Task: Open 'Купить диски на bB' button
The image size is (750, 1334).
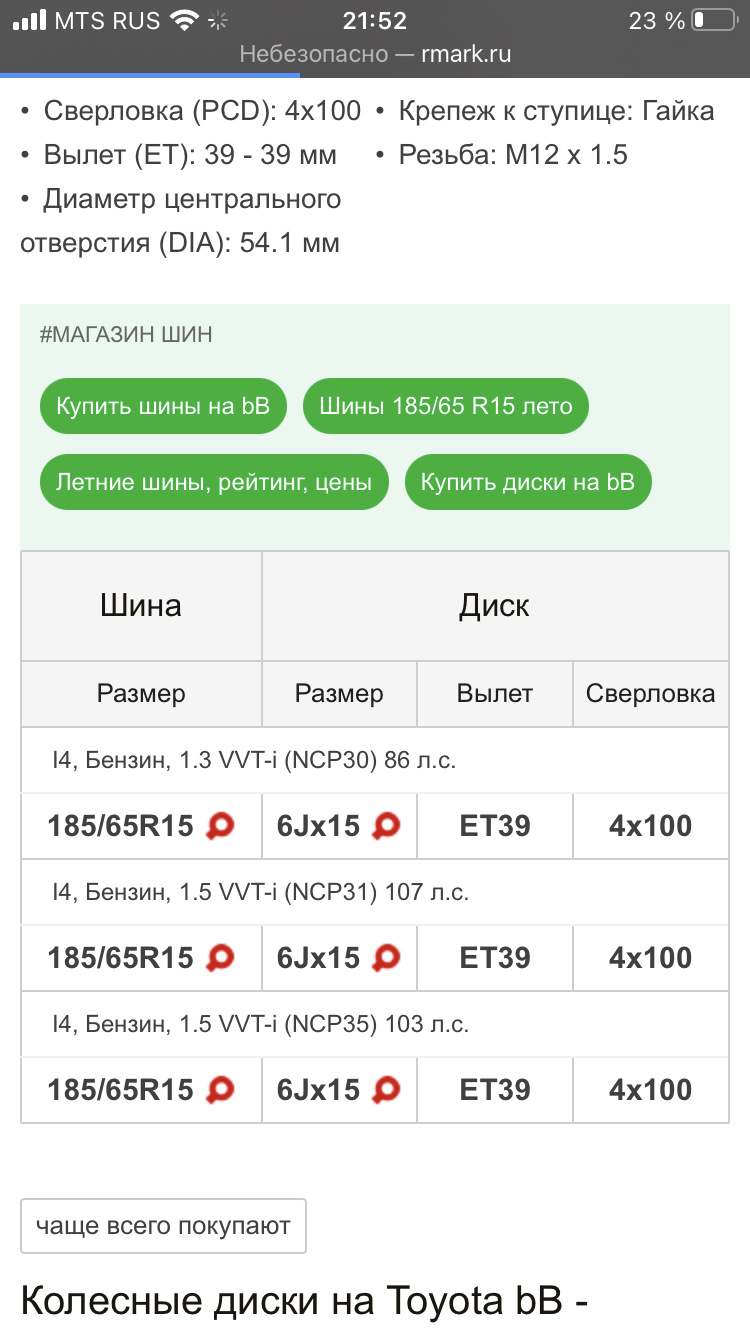Action: [528, 482]
